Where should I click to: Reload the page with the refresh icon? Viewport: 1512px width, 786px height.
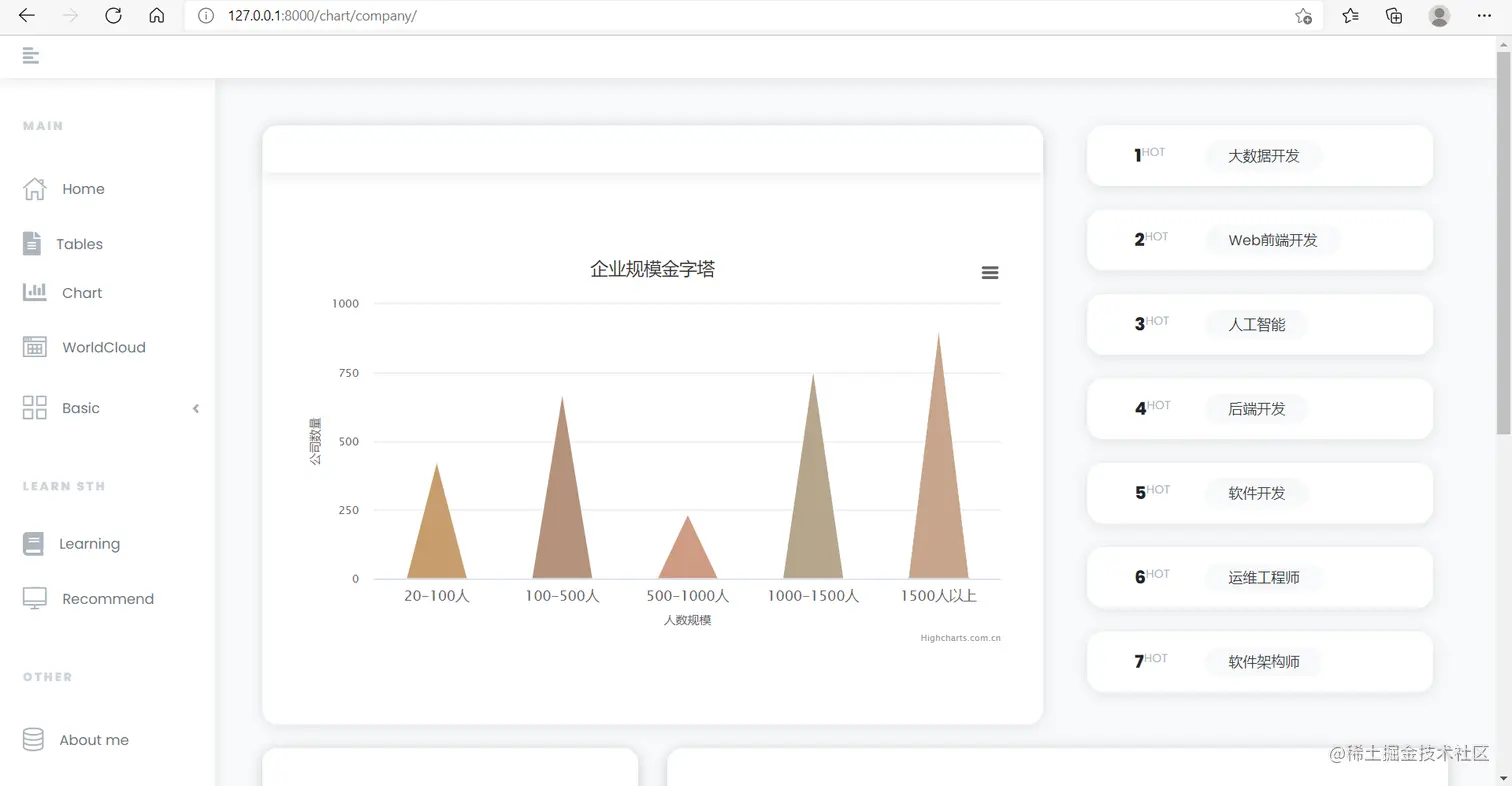pos(113,16)
